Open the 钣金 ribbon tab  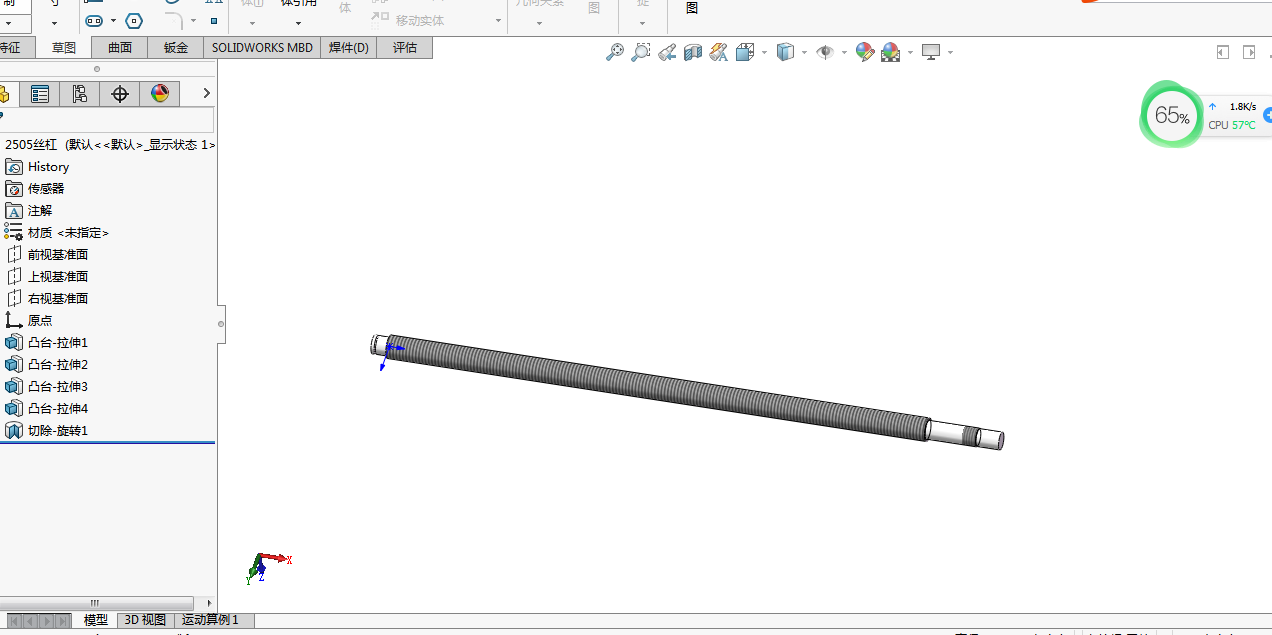tap(175, 47)
